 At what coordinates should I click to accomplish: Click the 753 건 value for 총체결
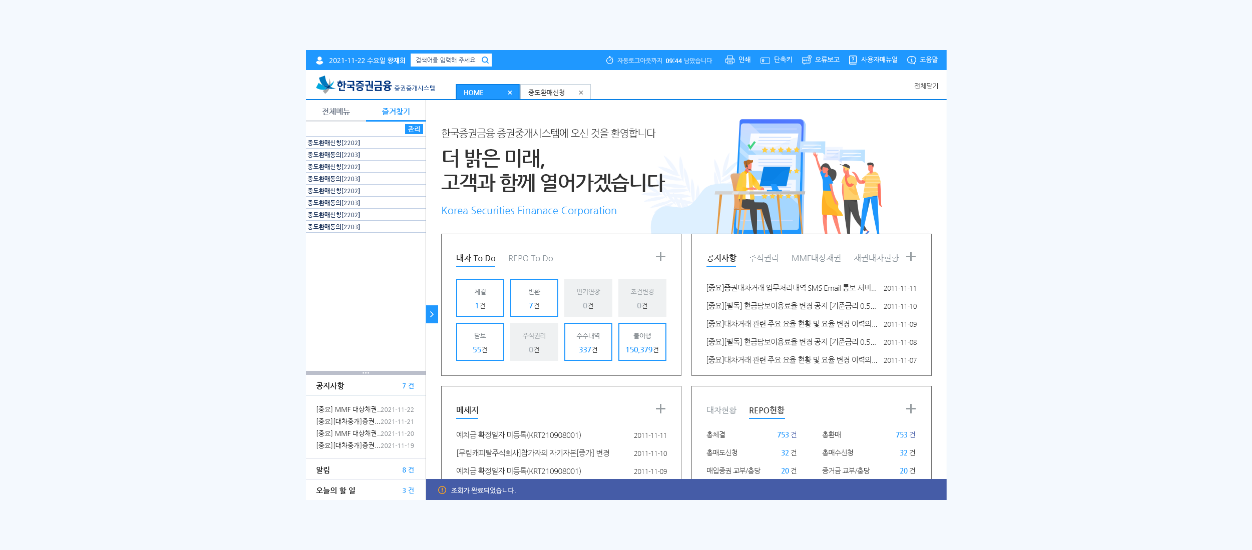(786, 435)
